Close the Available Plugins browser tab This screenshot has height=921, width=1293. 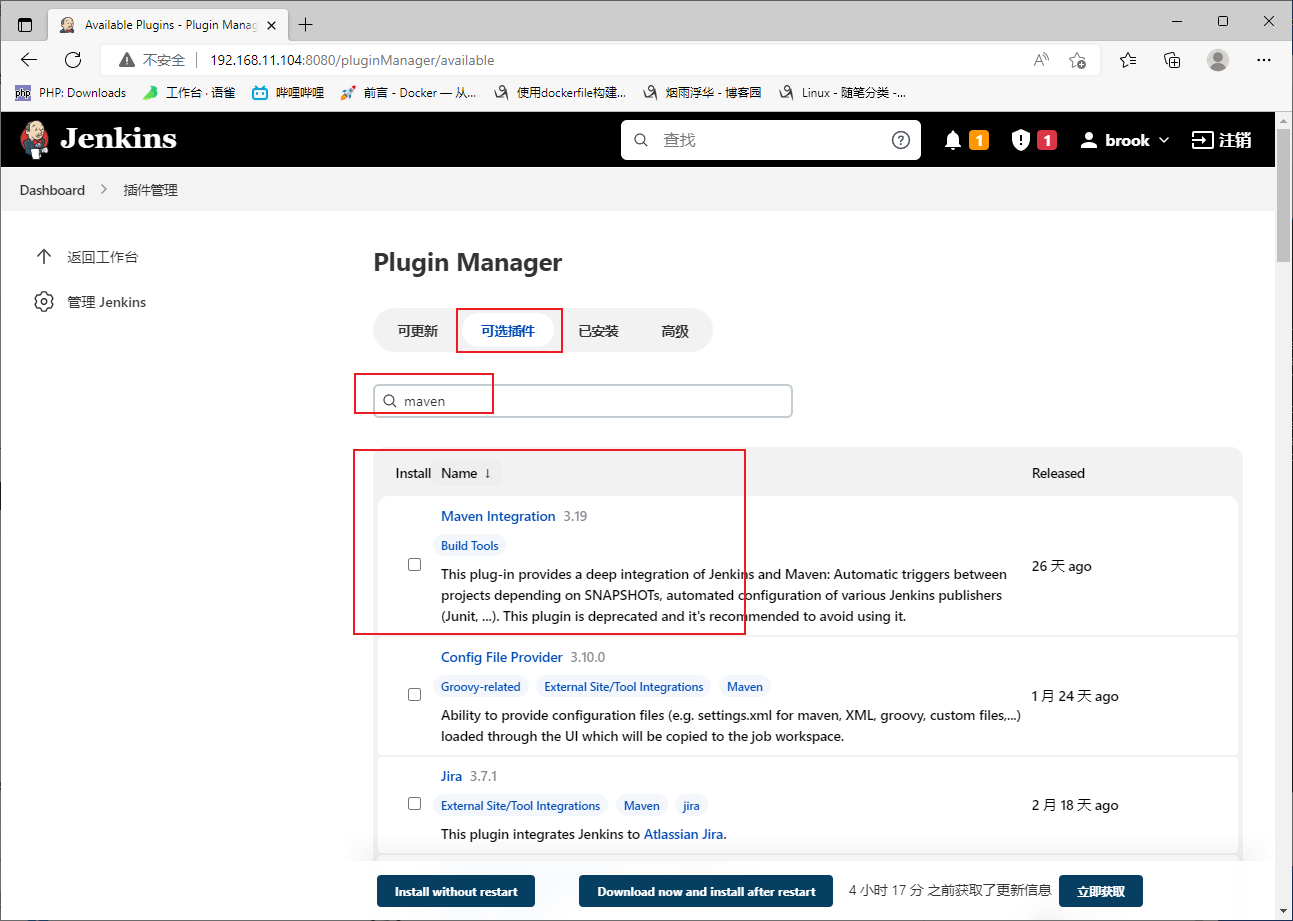click(273, 24)
